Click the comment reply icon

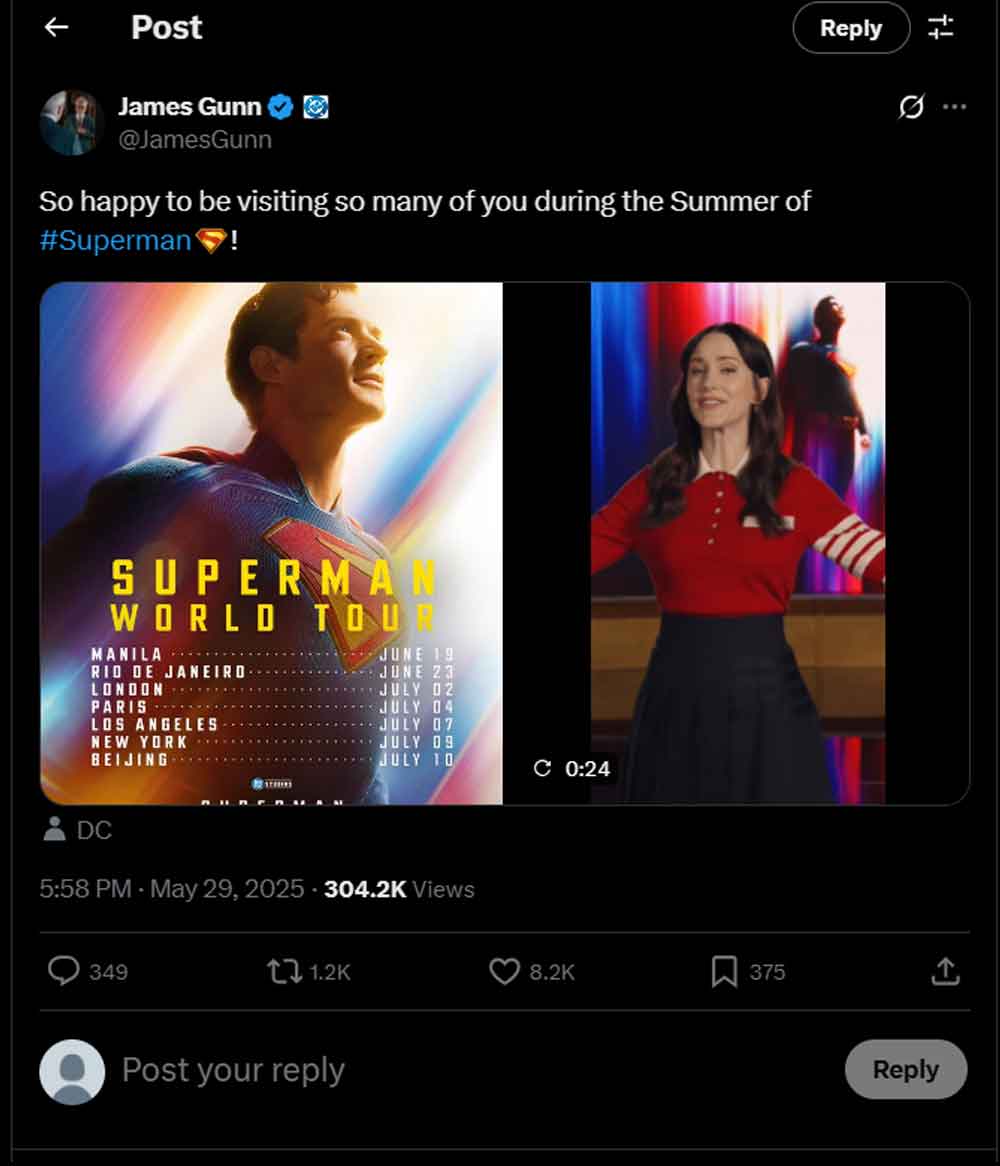click(x=64, y=971)
